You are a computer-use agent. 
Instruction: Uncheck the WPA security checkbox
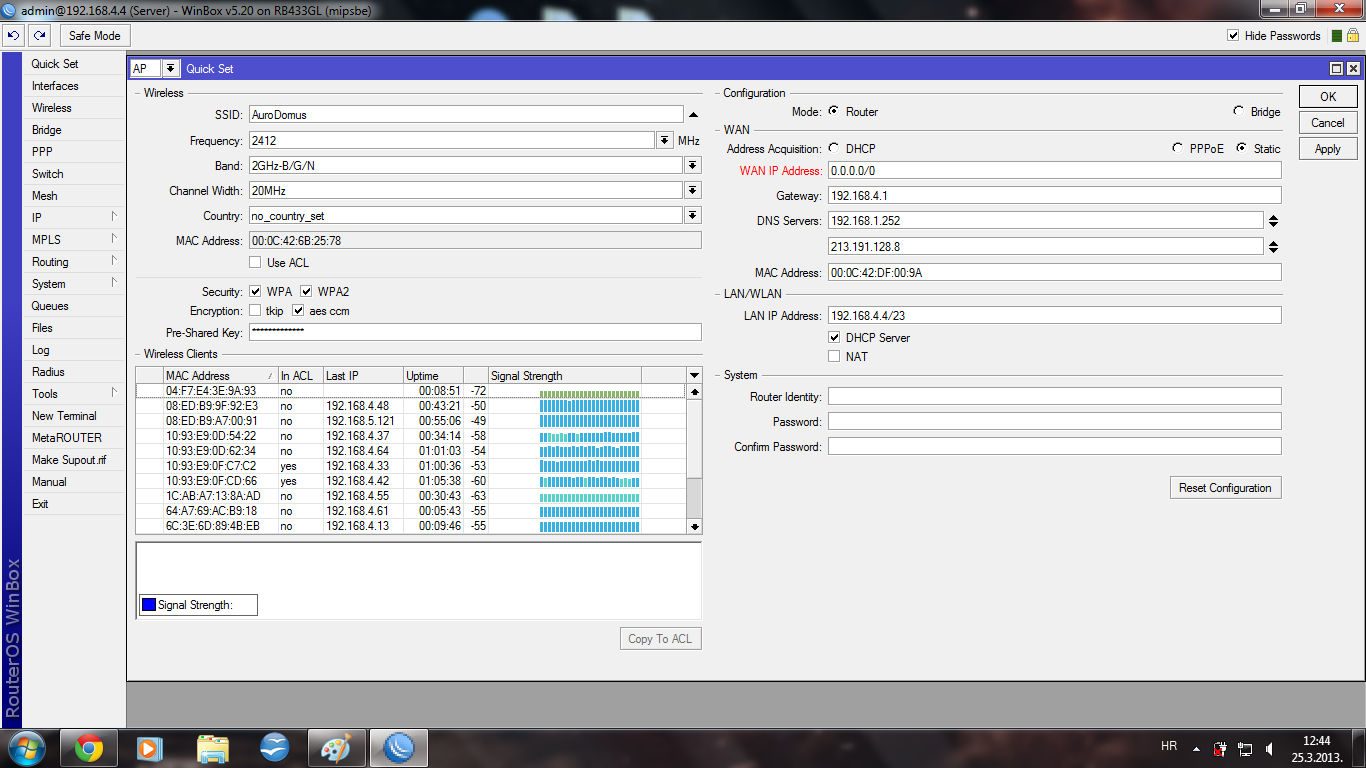coord(256,292)
